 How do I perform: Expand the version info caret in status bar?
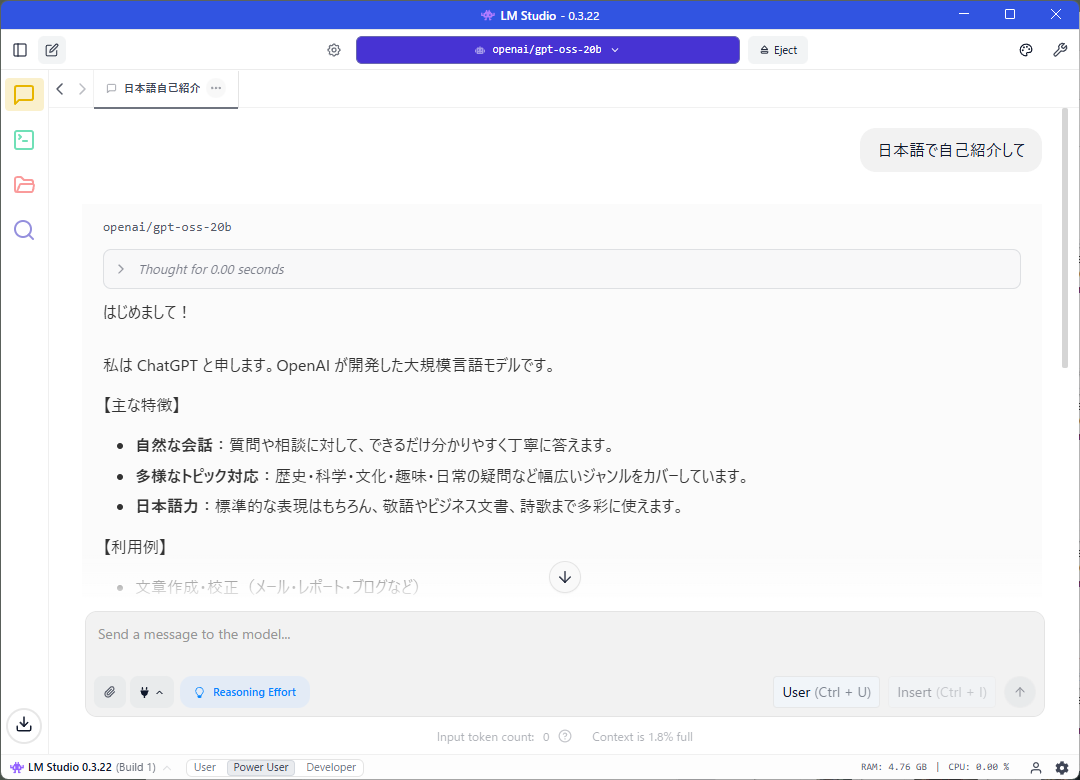click(167, 767)
